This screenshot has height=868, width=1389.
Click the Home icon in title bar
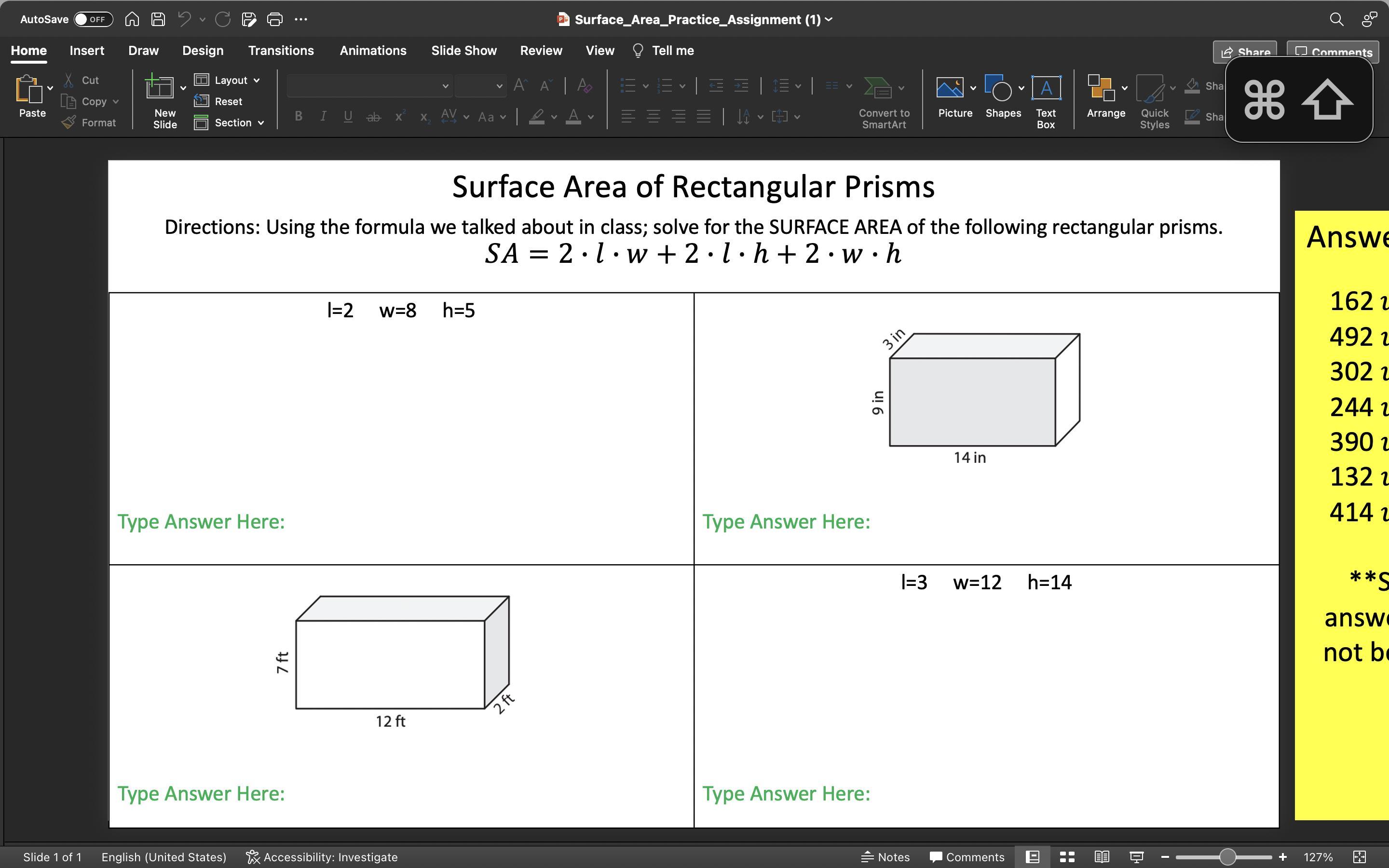click(132, 19)
